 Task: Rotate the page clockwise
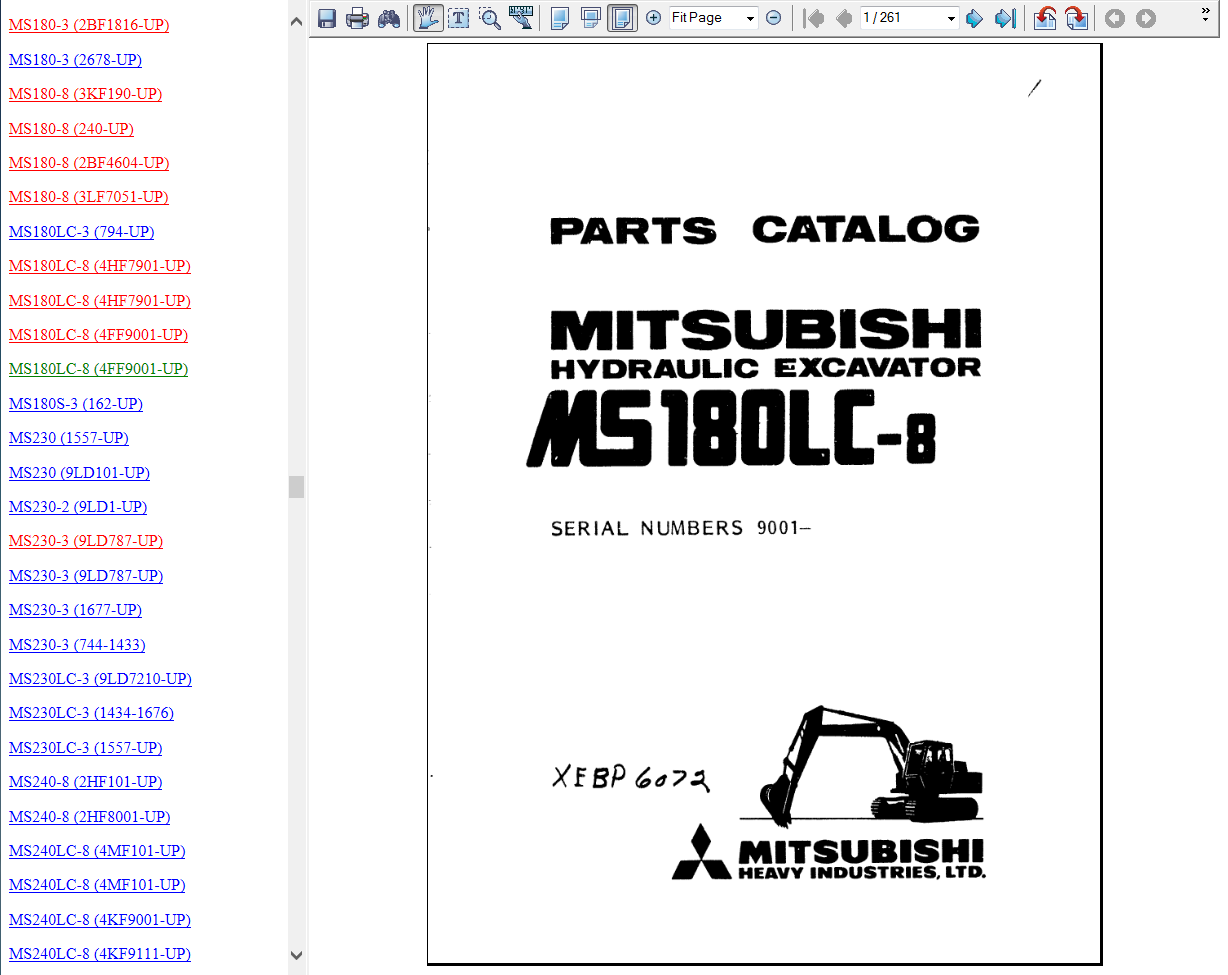pyautogui.click(x=1076, y=18)
